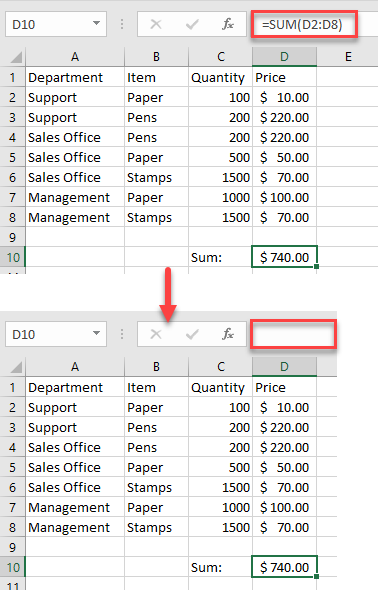Click Price header cell in top sheet
The image size is (378, 590).
click(x=284, y=78)
